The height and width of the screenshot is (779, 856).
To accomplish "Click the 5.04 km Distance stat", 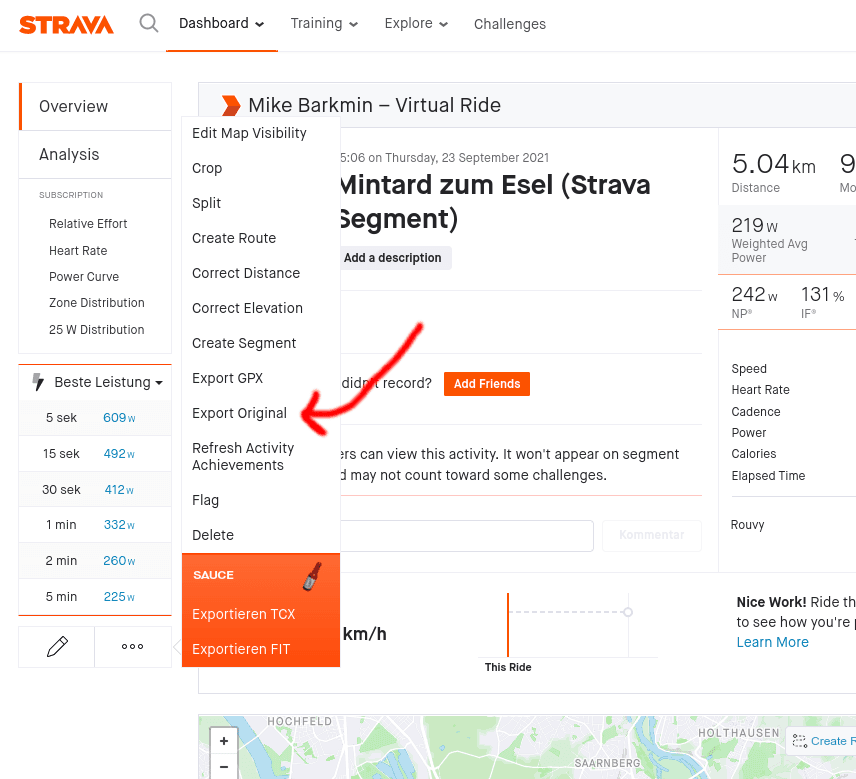I will pos(774,173).
